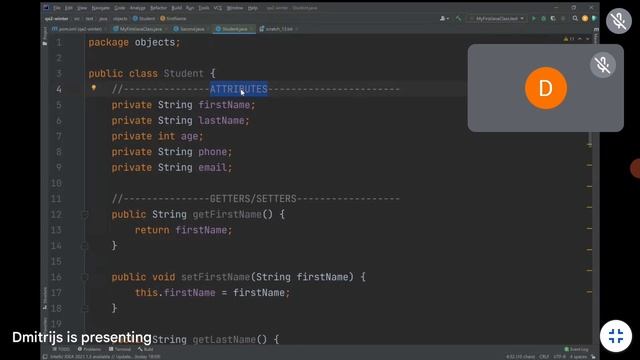Image resolution: width=640 pixels, height=360 pixels.
Task: Click getFirstName method name on line 12
Action: coord(227,214)
